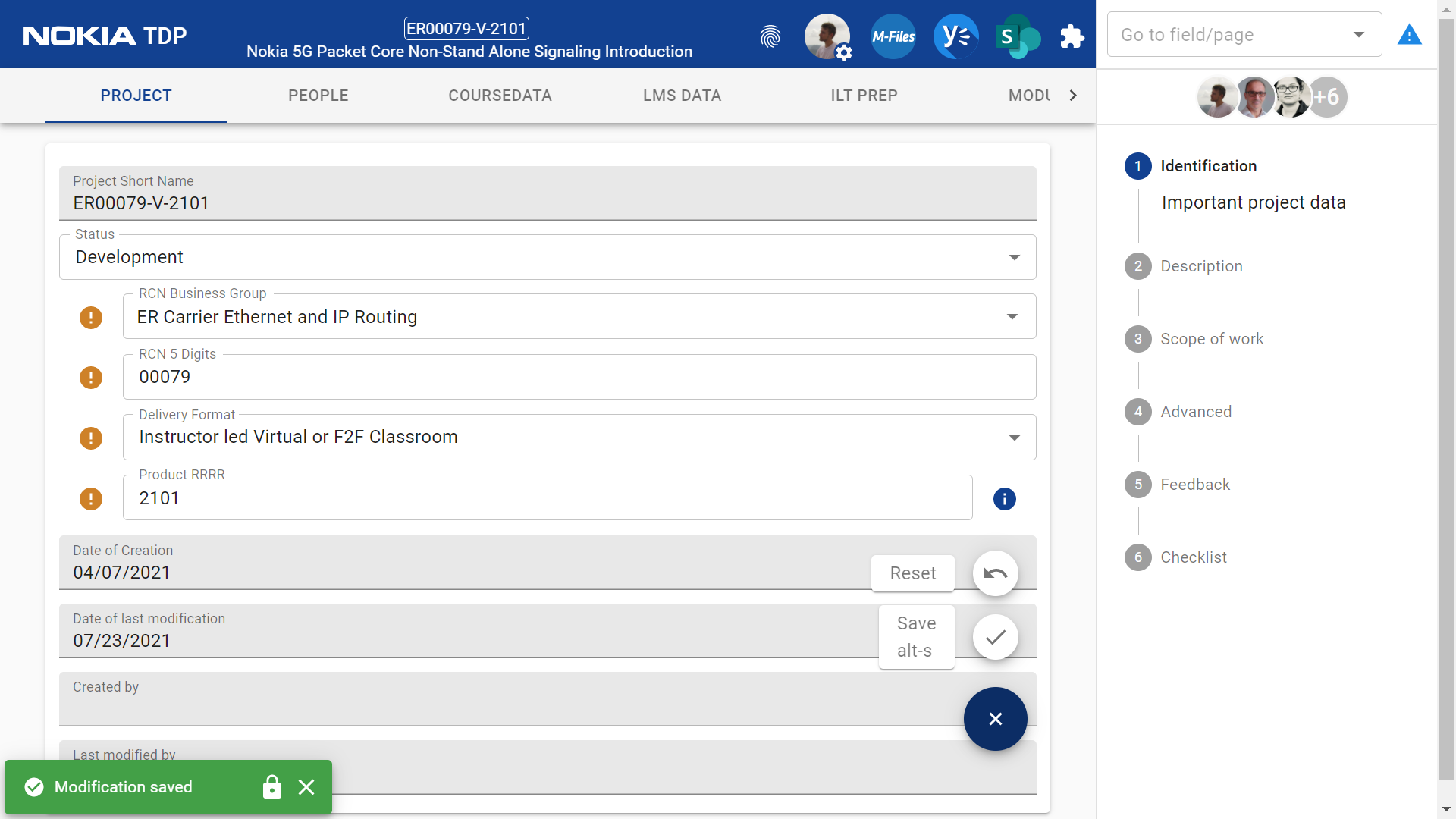Click info icon next to Product RRRR

click(x=1004, y=498)
